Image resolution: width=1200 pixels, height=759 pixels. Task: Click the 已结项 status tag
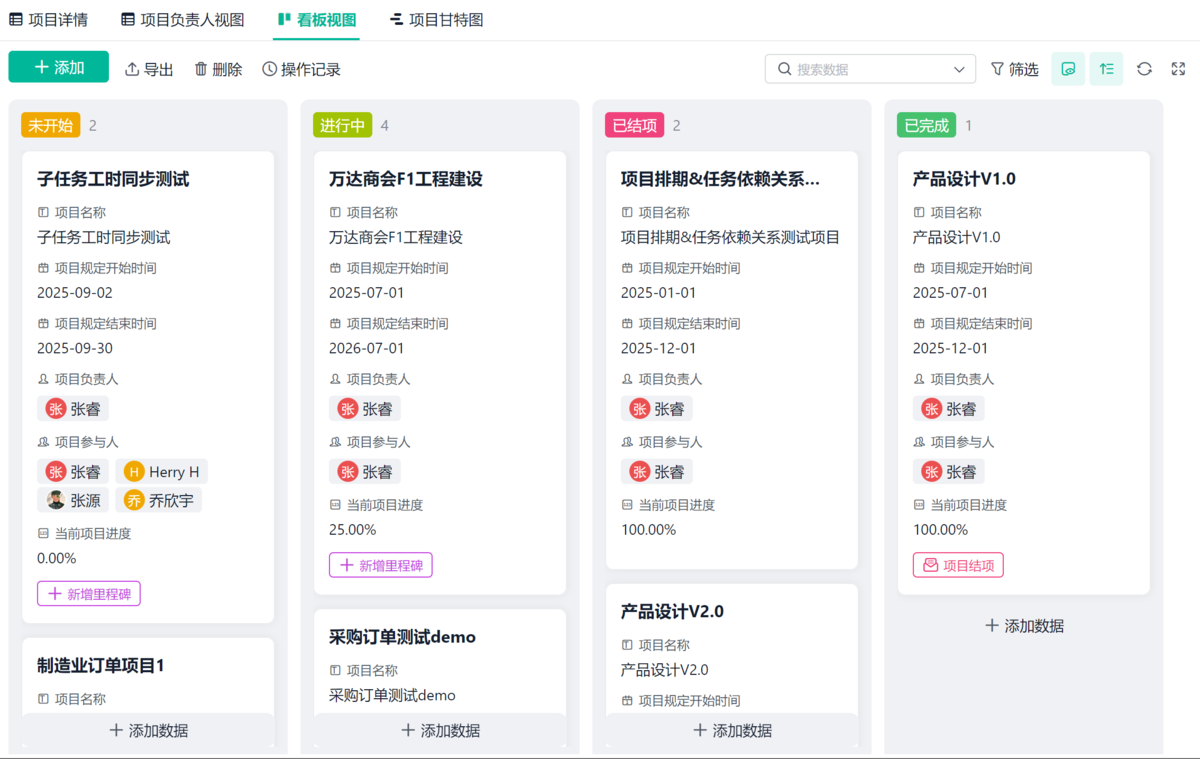[634, 125]
